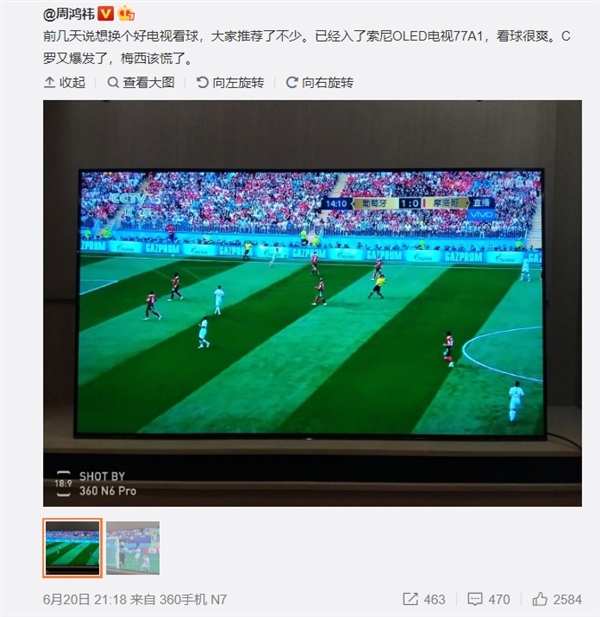
Task: Rotate the image left with 向左旋转
Action: tap(230, 82)
